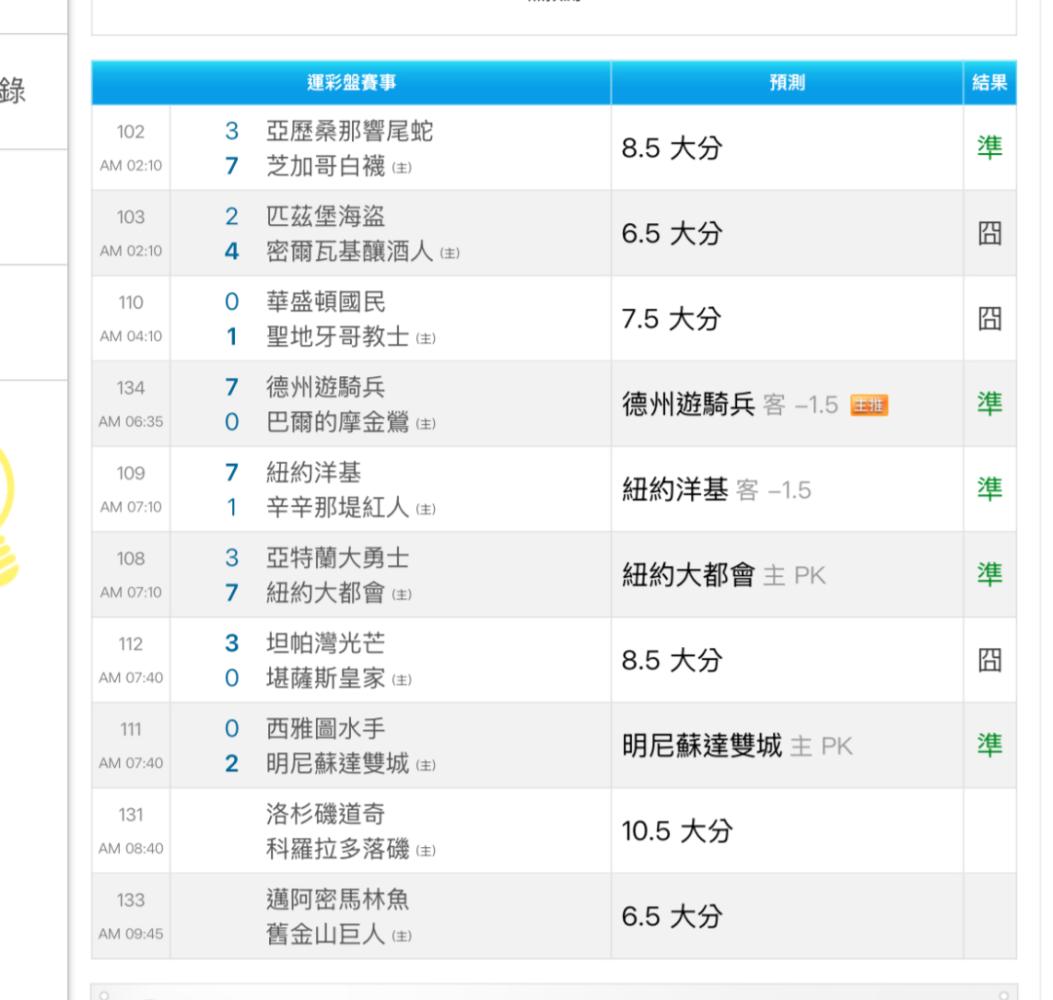Select team 亞歷桑那響尾蛇
The image size is (1053, 1000).
tap(349, 131)
